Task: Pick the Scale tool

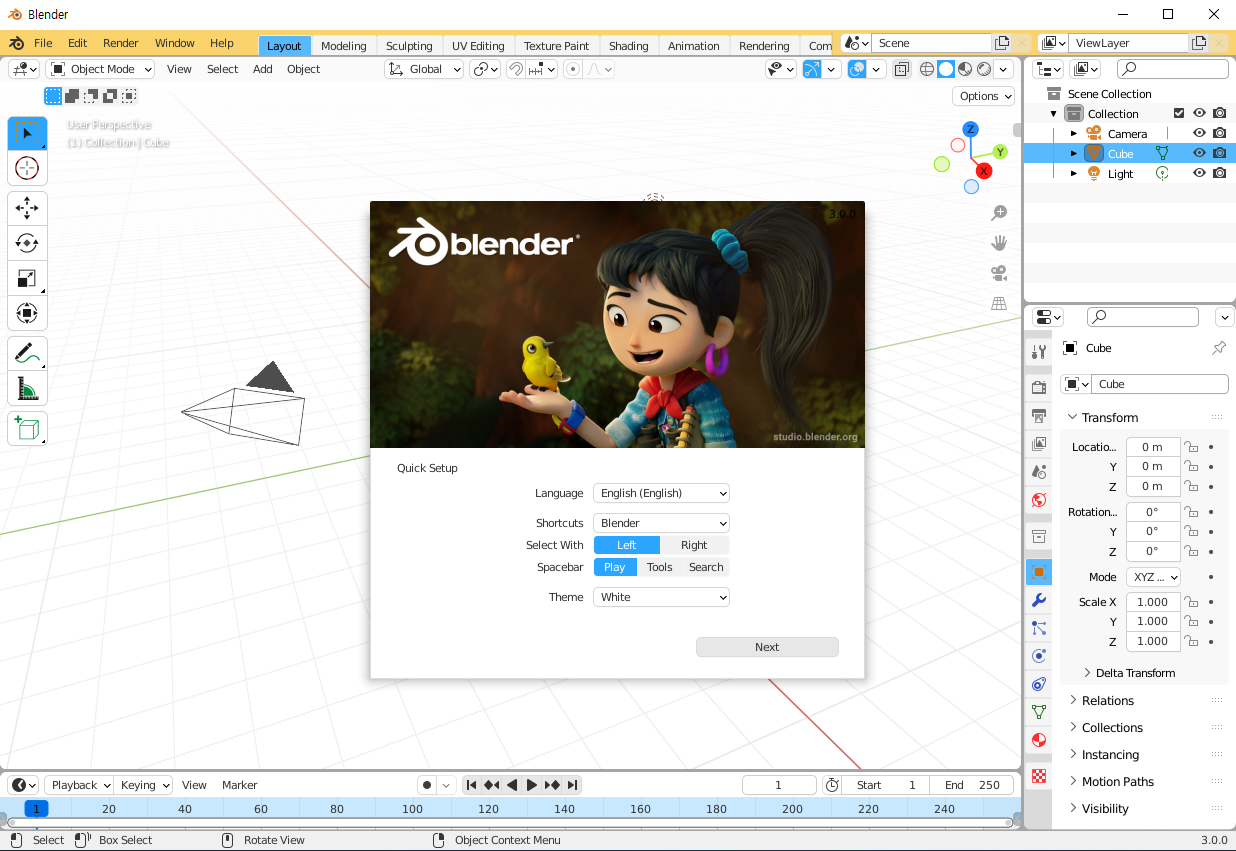Action: tap(27, 278)
